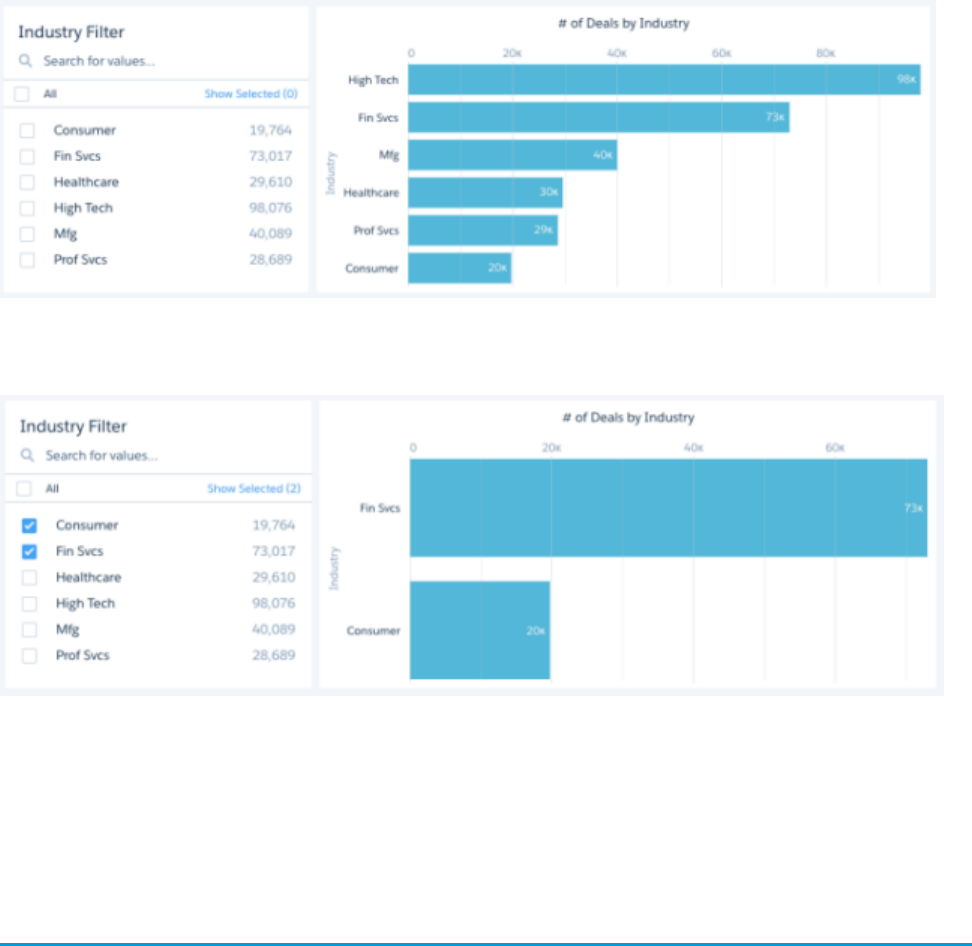Check Mfg in the bottom Industry Filter

29,630
